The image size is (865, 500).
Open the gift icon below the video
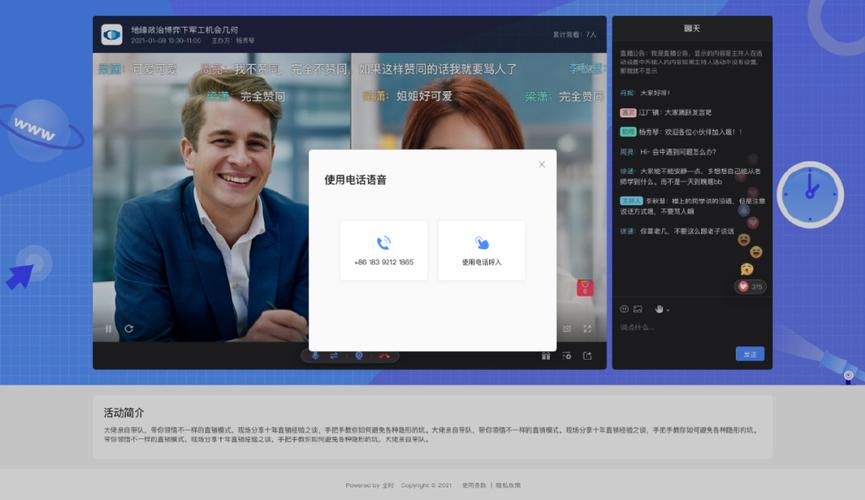coord(546,356)
